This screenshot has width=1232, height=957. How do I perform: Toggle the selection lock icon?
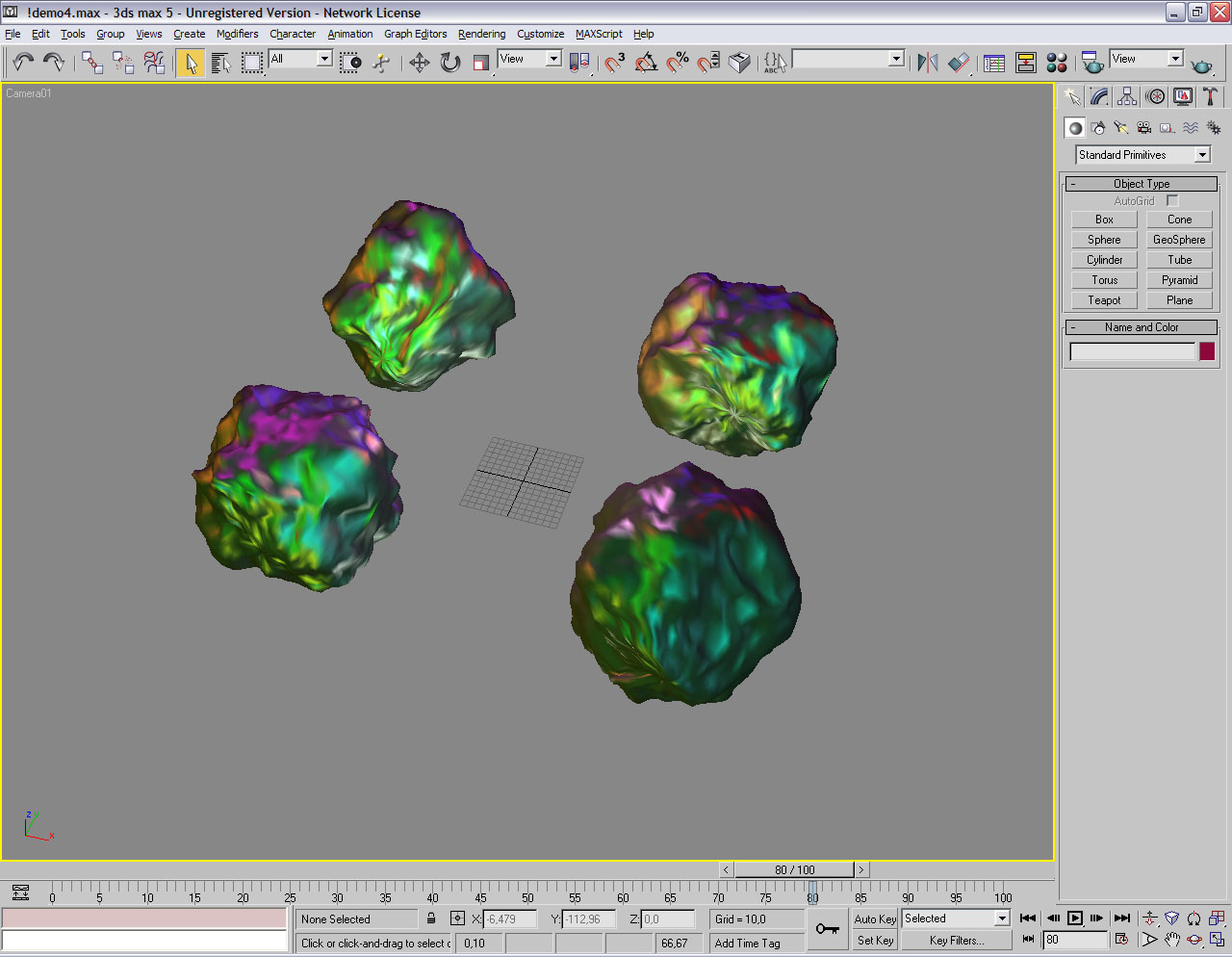point(431,918)
